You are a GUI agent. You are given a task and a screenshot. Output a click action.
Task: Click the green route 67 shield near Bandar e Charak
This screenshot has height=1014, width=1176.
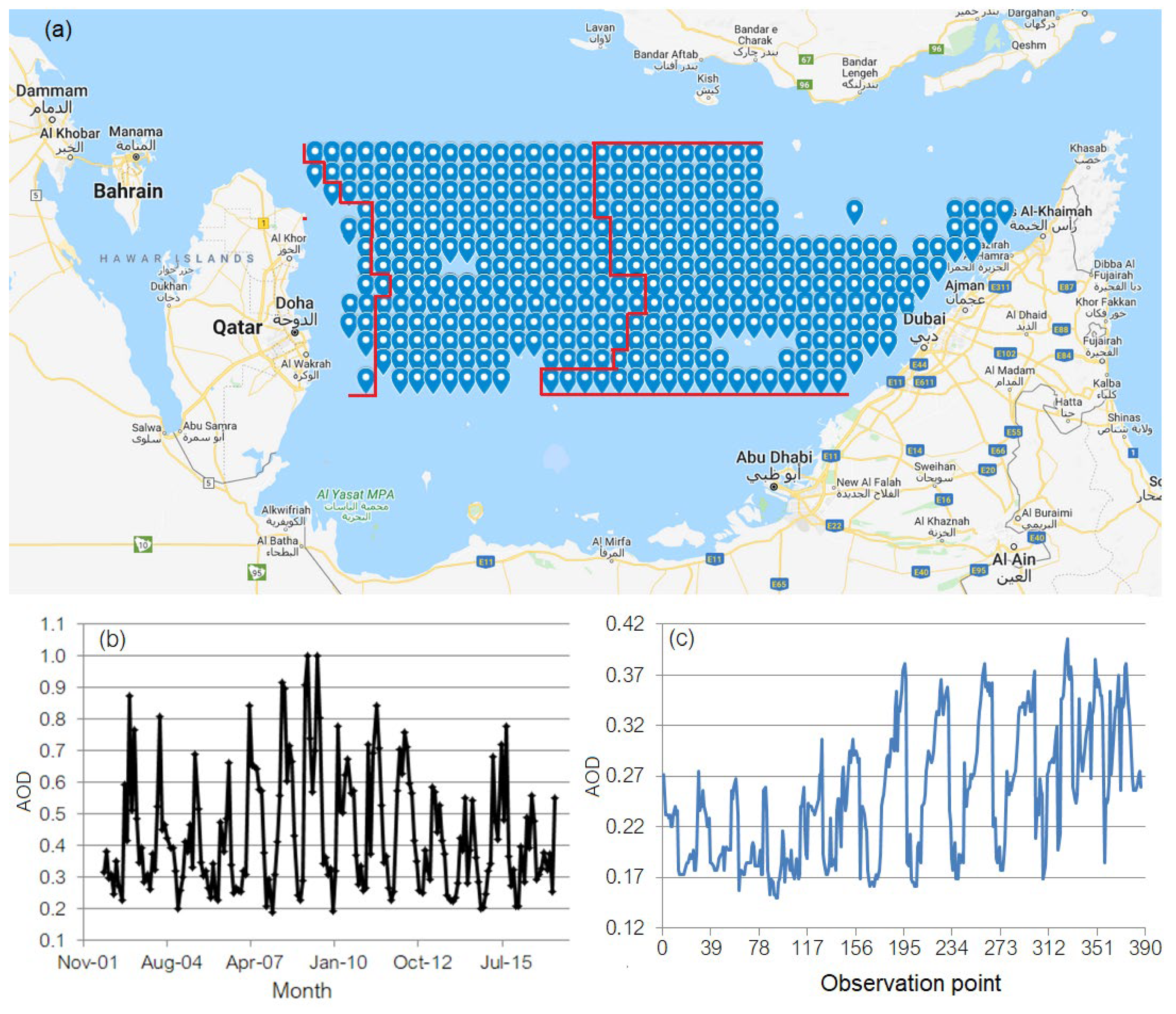point(806,60)
